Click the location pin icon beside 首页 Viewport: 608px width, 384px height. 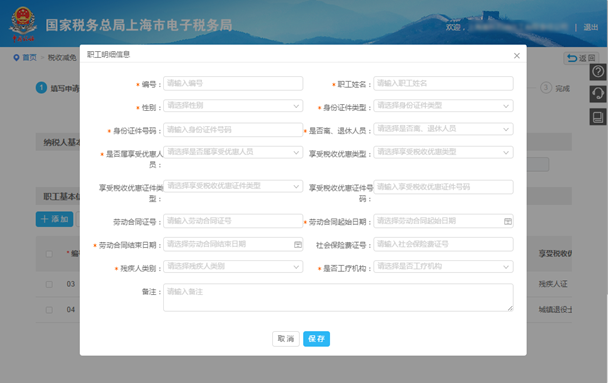[16, 58]
